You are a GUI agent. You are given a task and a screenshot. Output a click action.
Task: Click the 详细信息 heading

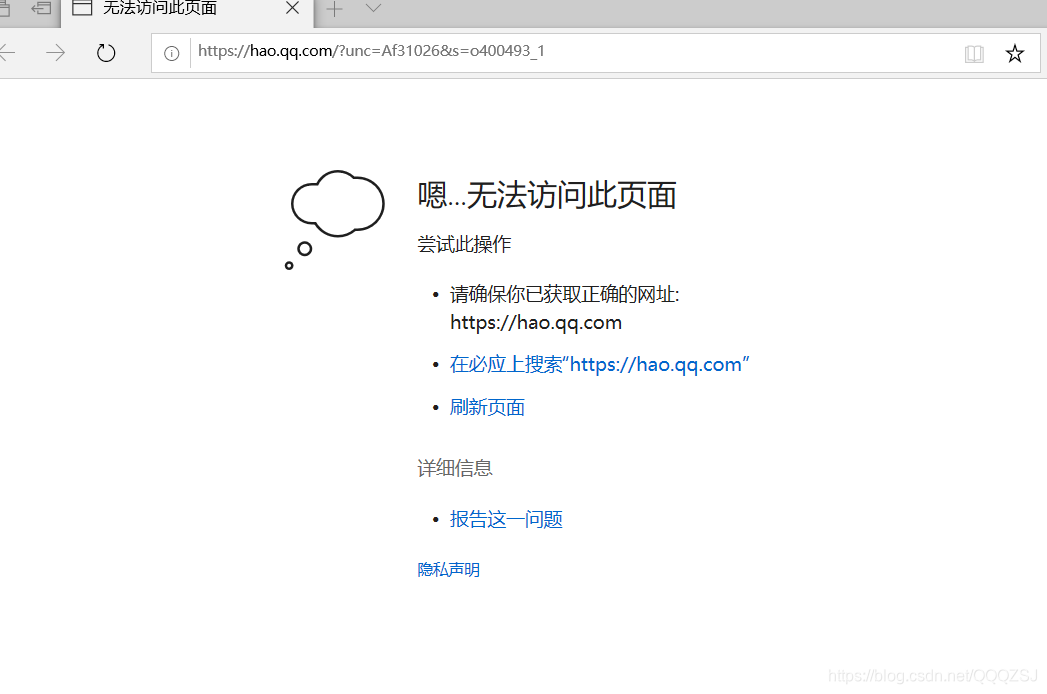click(455, 468)
